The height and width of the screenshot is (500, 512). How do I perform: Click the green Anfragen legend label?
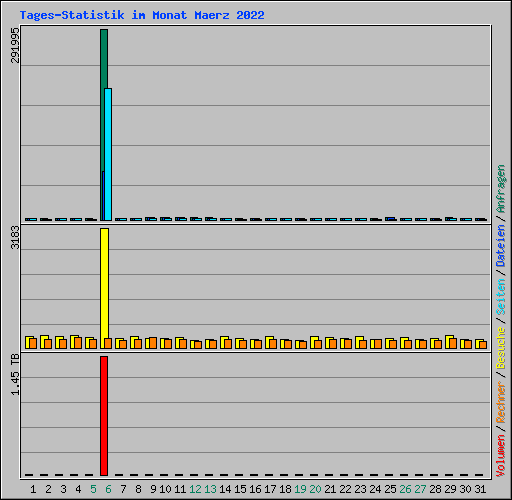point(501,188)
